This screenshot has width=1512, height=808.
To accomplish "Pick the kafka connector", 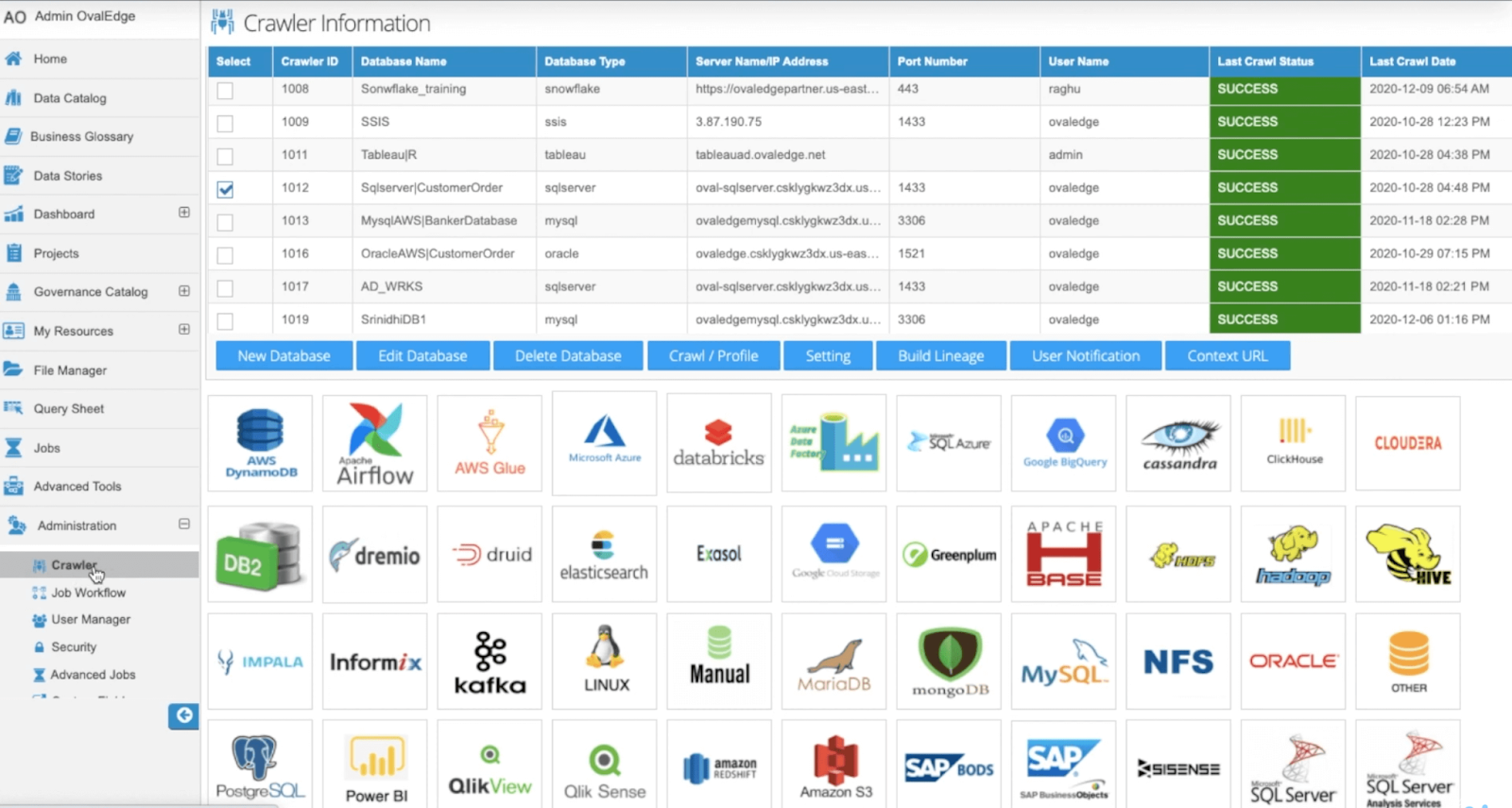I will click(x=490, y=662).
